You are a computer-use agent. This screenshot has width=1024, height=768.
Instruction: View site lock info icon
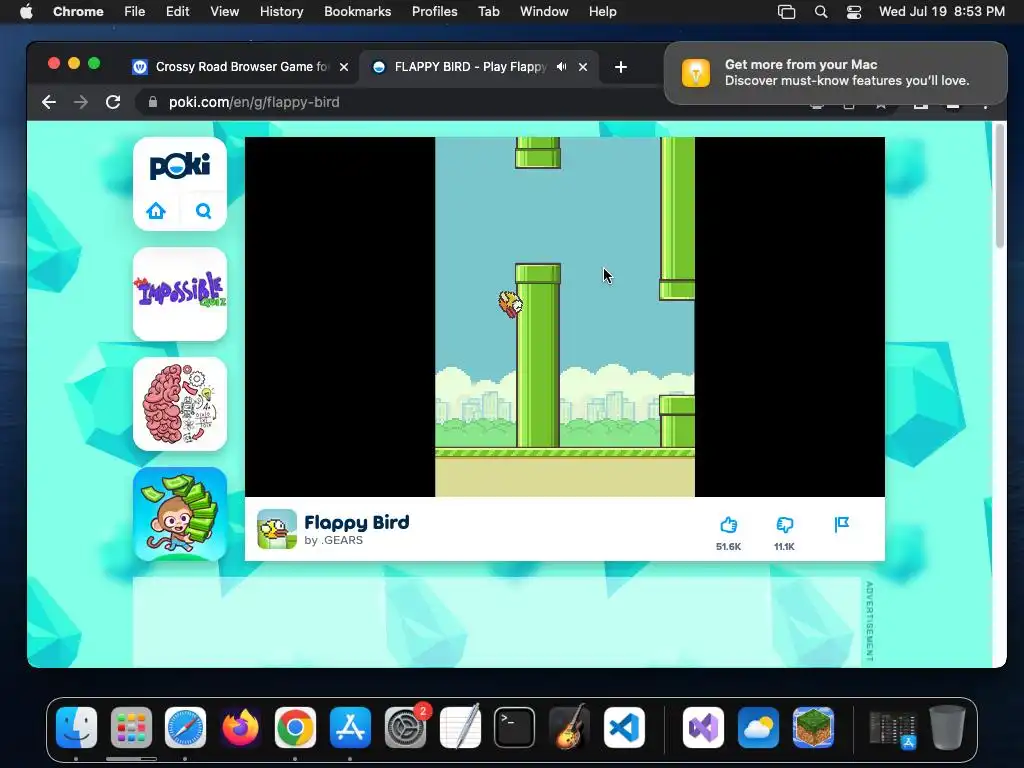point(153,103)
